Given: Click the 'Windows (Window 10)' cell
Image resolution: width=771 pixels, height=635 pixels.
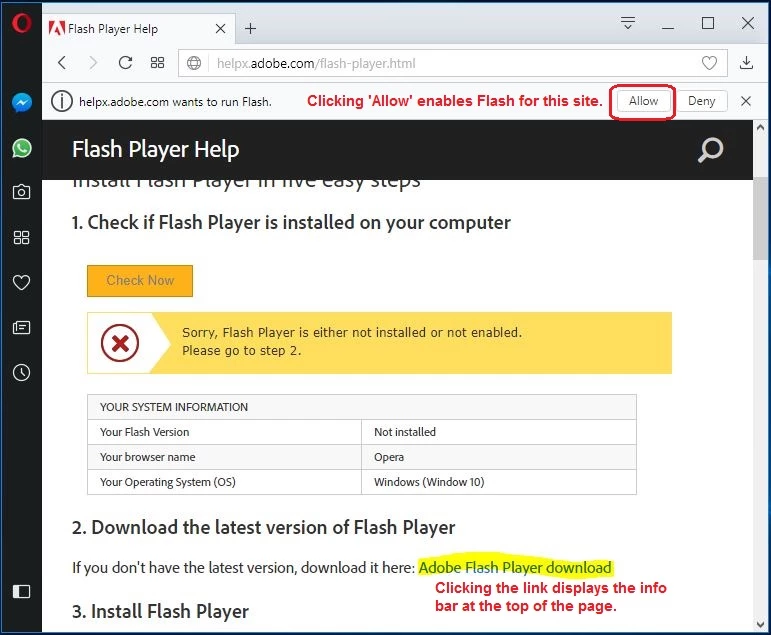Looking at the screenshot, I should coord(499,482).
